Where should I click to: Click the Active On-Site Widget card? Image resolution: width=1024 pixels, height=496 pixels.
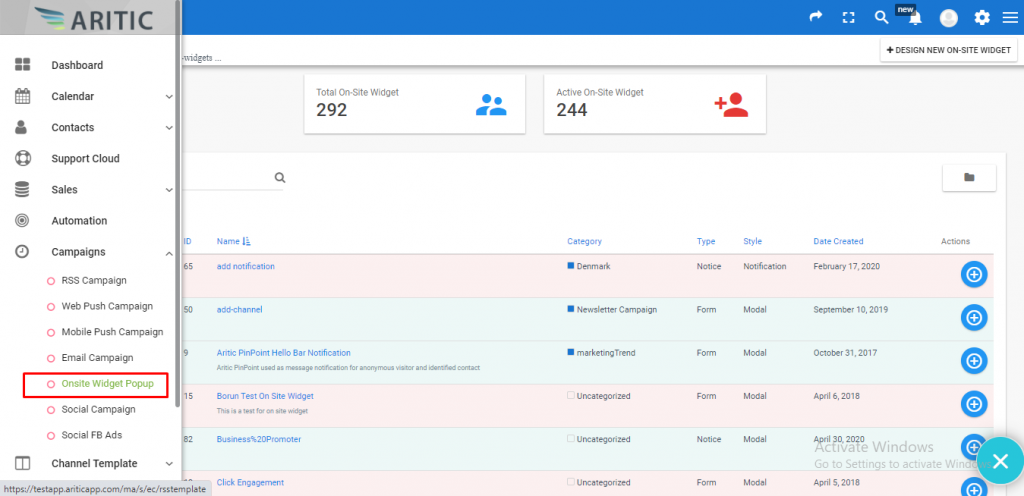click(655, 104)
